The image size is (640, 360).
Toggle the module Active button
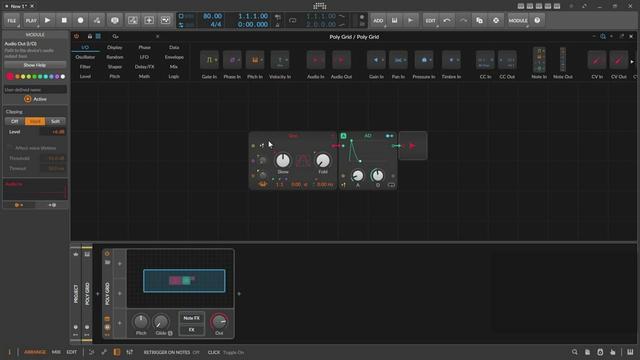[x=35, y=99]
